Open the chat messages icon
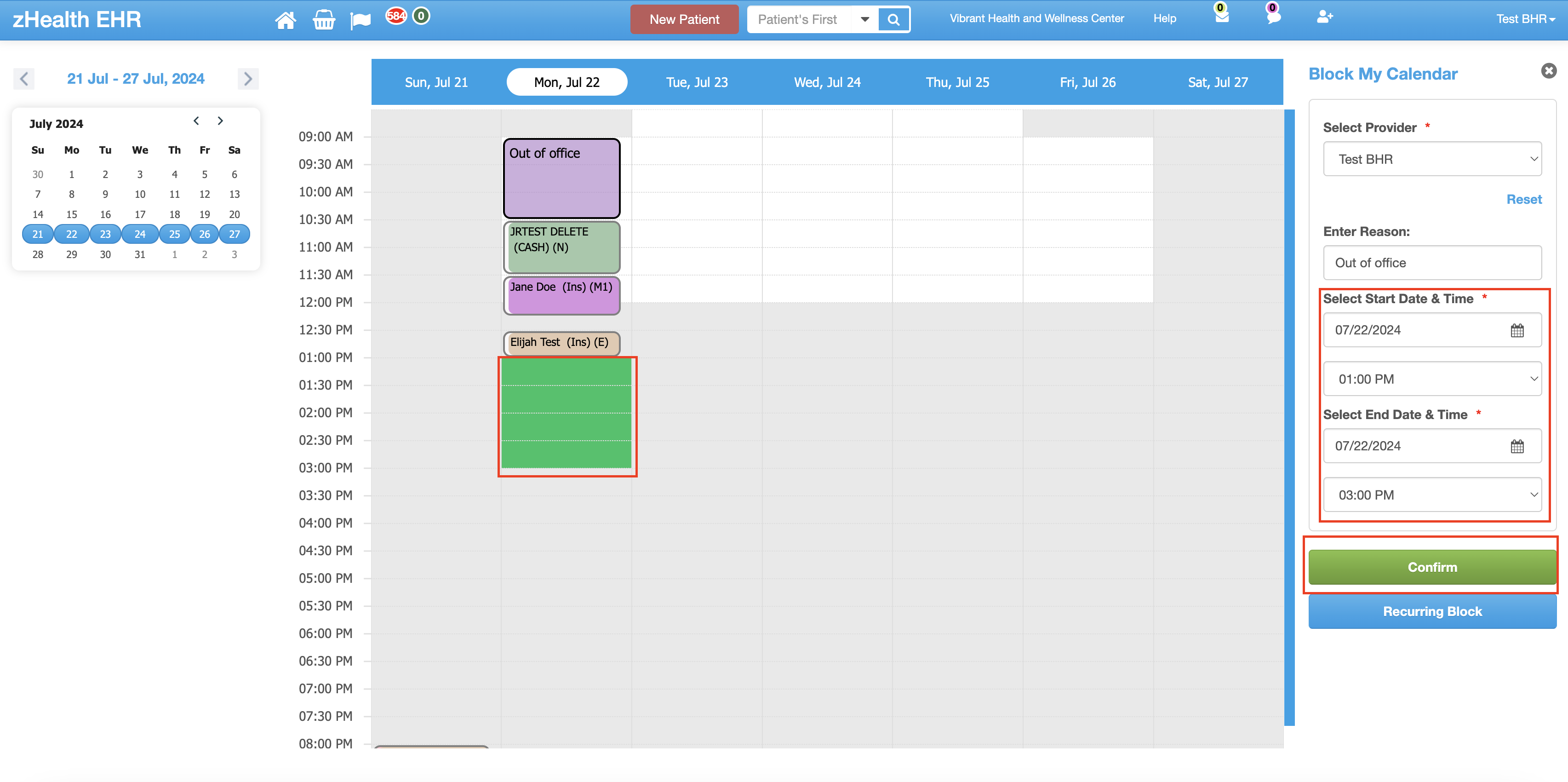Image resolution: width=1568 pixels, height=782 pixels. 1273,17
